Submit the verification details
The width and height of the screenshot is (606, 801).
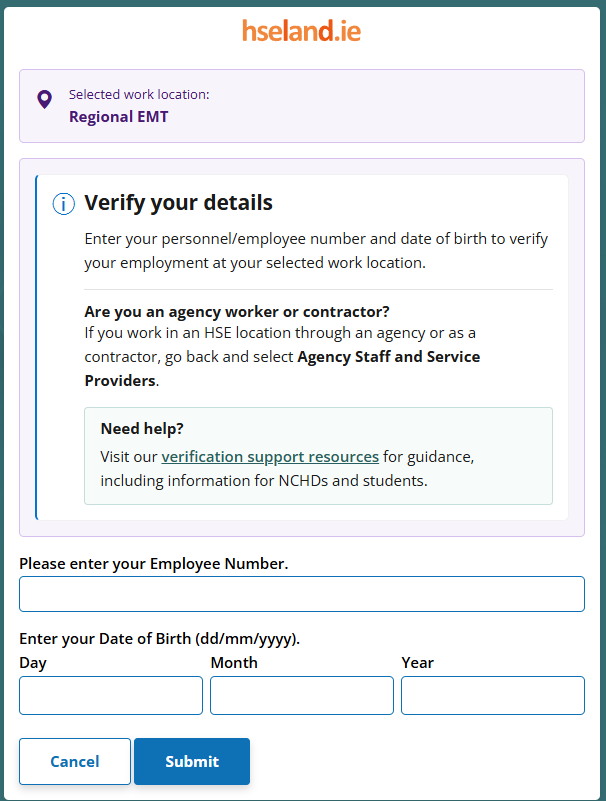(x=192, y=761)
